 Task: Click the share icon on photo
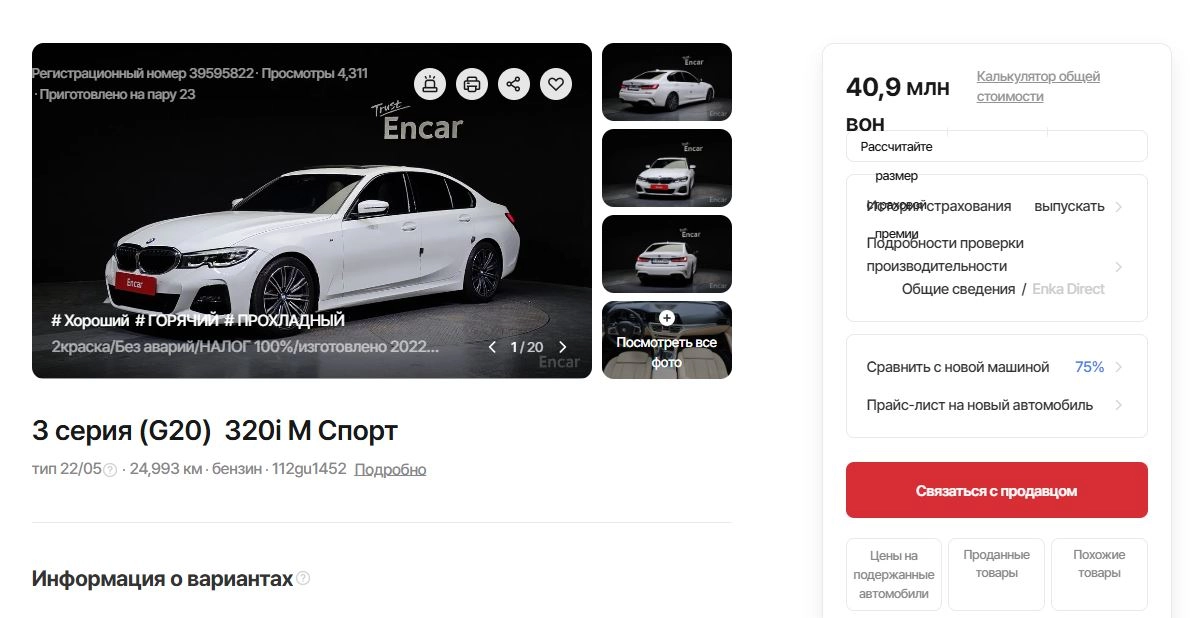[x=514, y=84]
